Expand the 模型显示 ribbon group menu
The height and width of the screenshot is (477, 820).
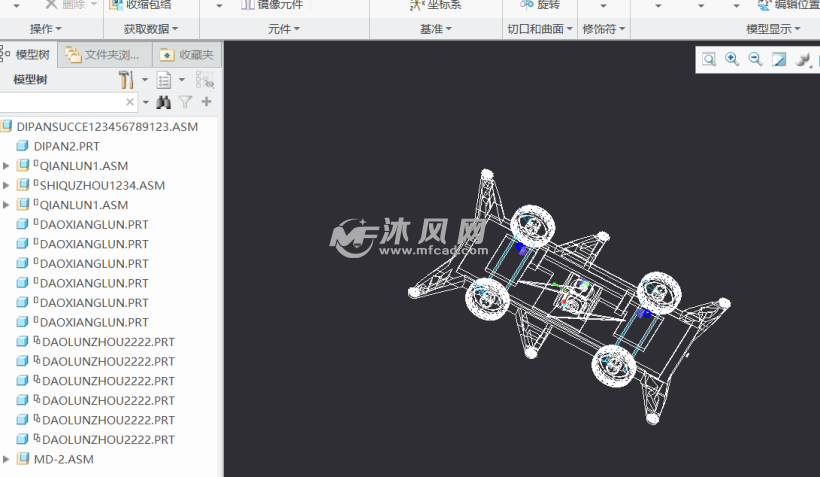(x=773, y=29)
